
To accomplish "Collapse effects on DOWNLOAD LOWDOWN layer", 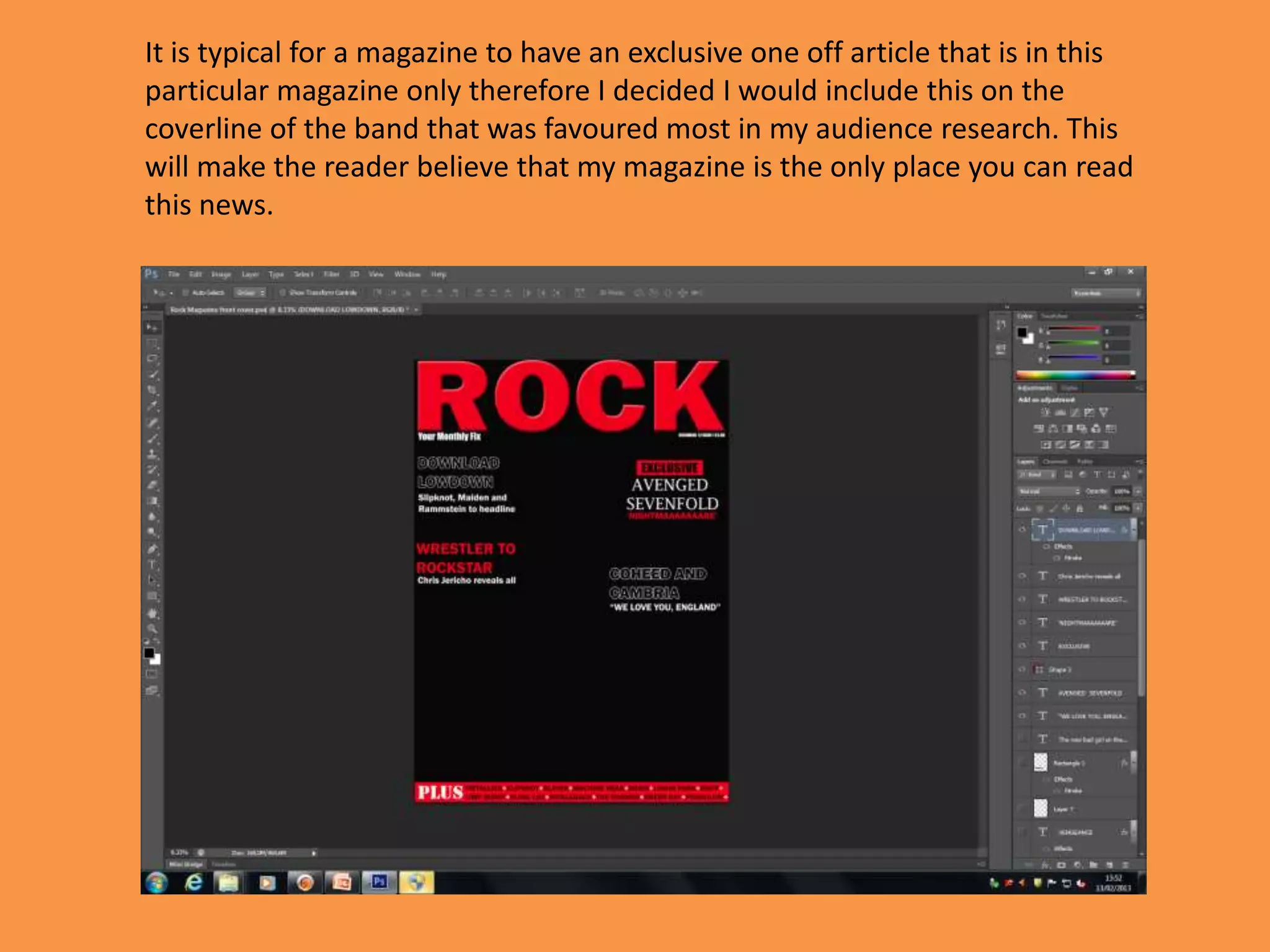I will [x=1134, y=530].
